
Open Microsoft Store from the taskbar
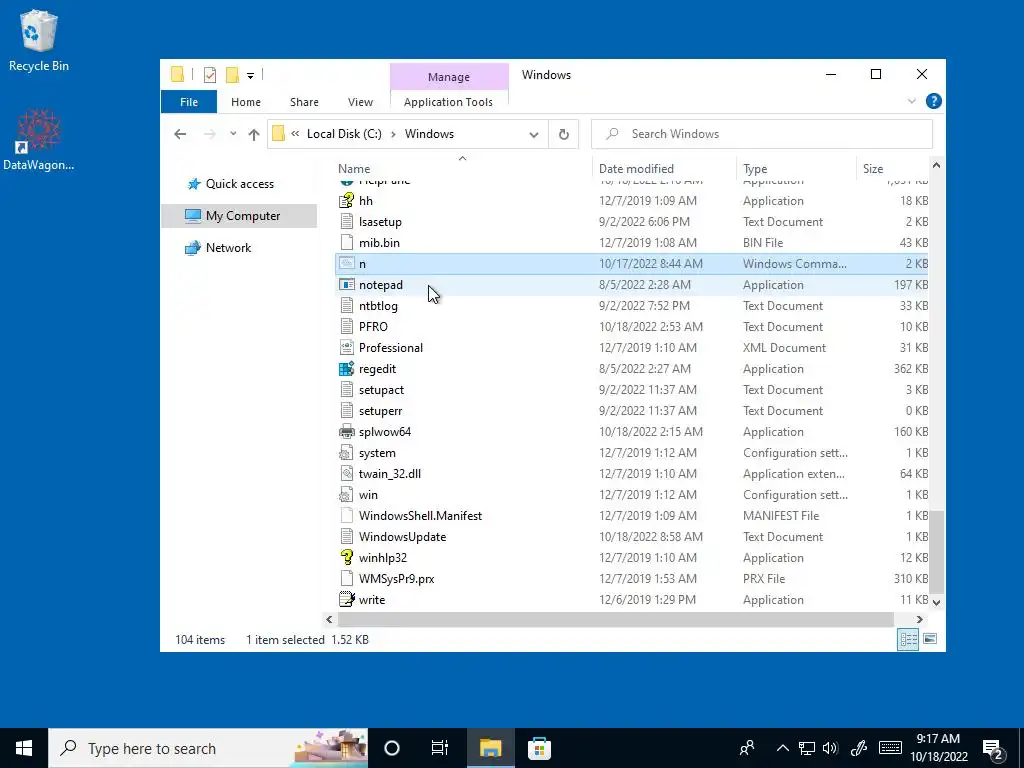(x=539, y=748)
